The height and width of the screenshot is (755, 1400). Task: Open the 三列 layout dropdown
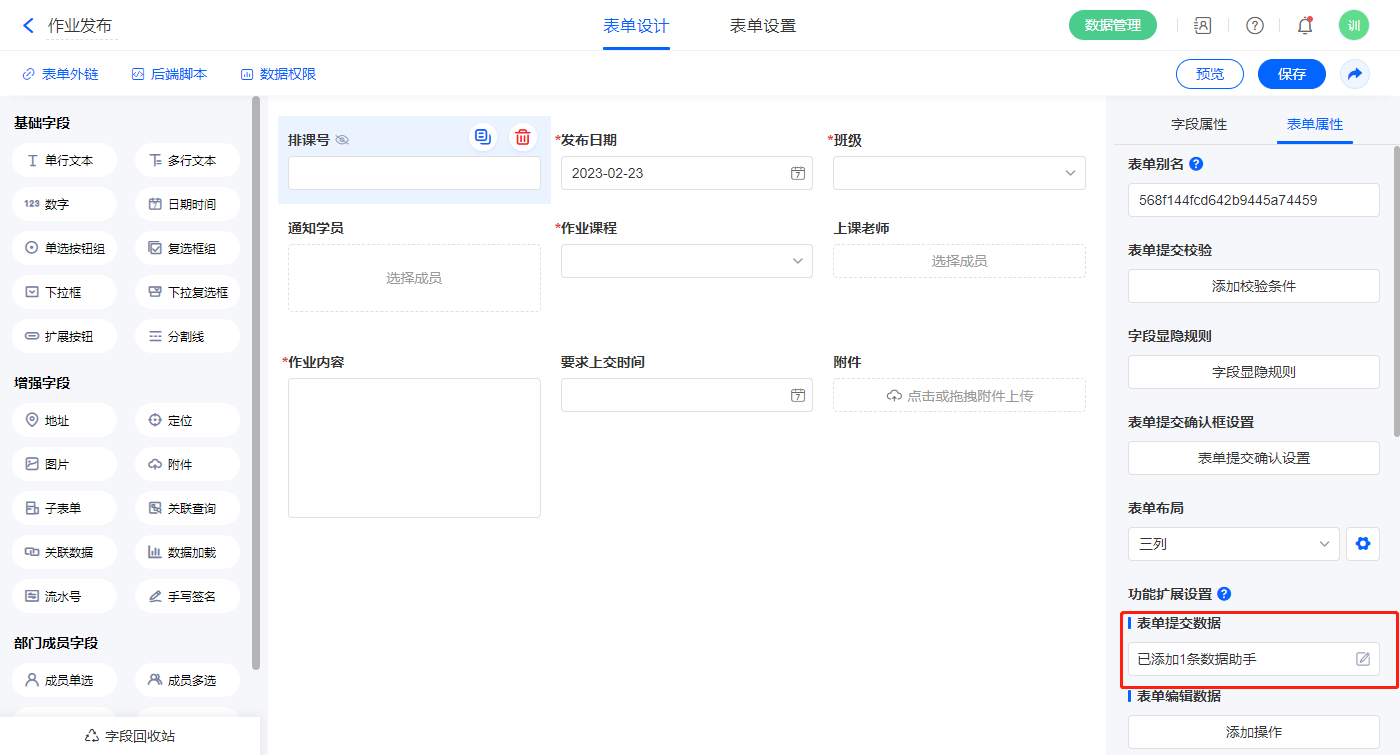1233,544
